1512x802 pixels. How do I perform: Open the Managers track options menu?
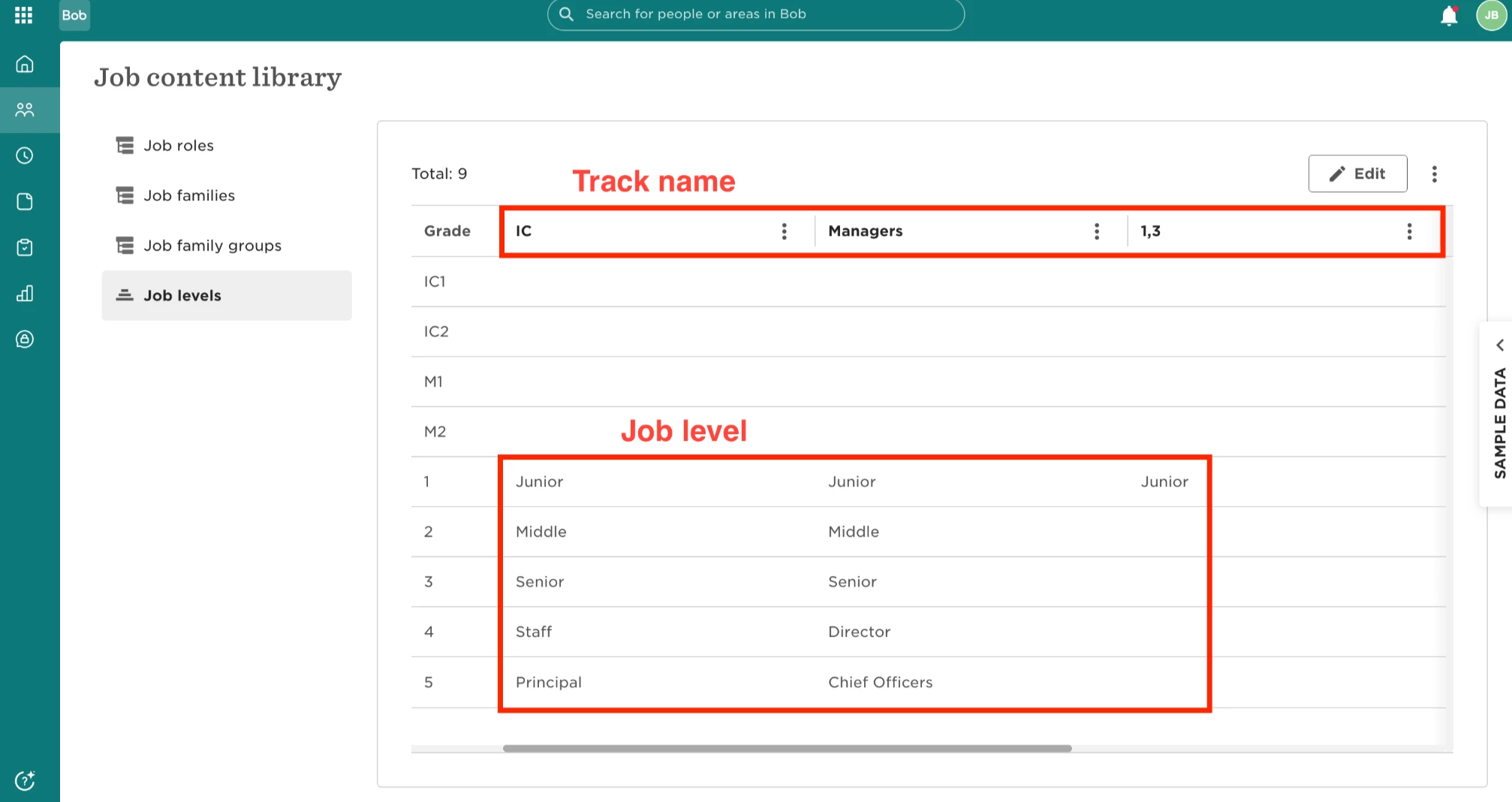[1097, 231]
